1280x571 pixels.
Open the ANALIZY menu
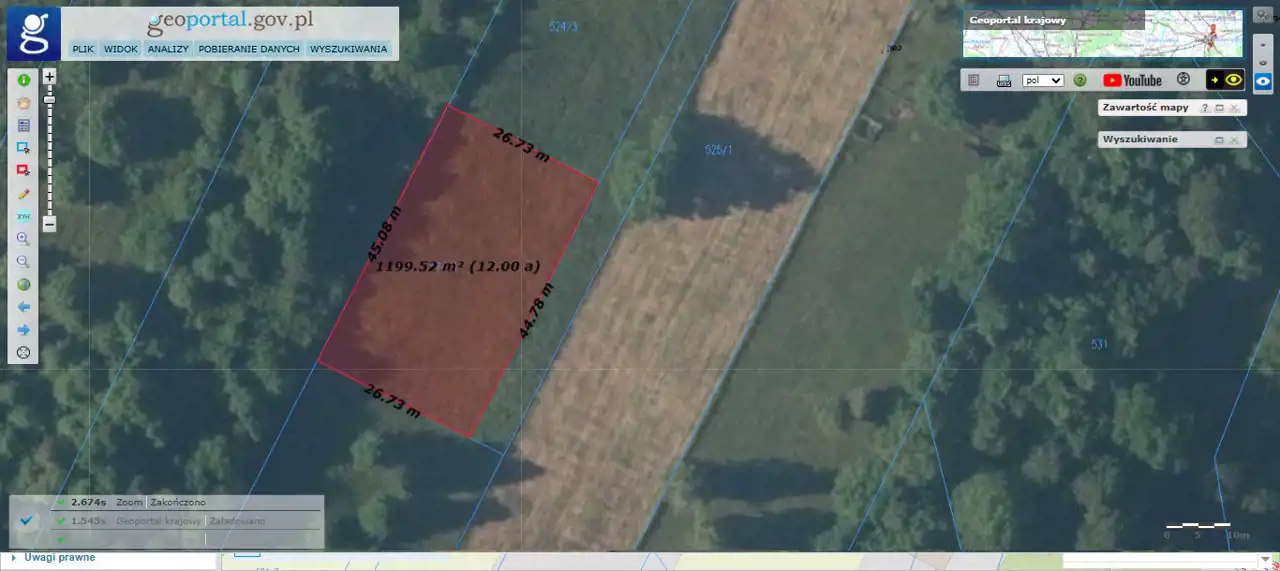pos(168,48)
